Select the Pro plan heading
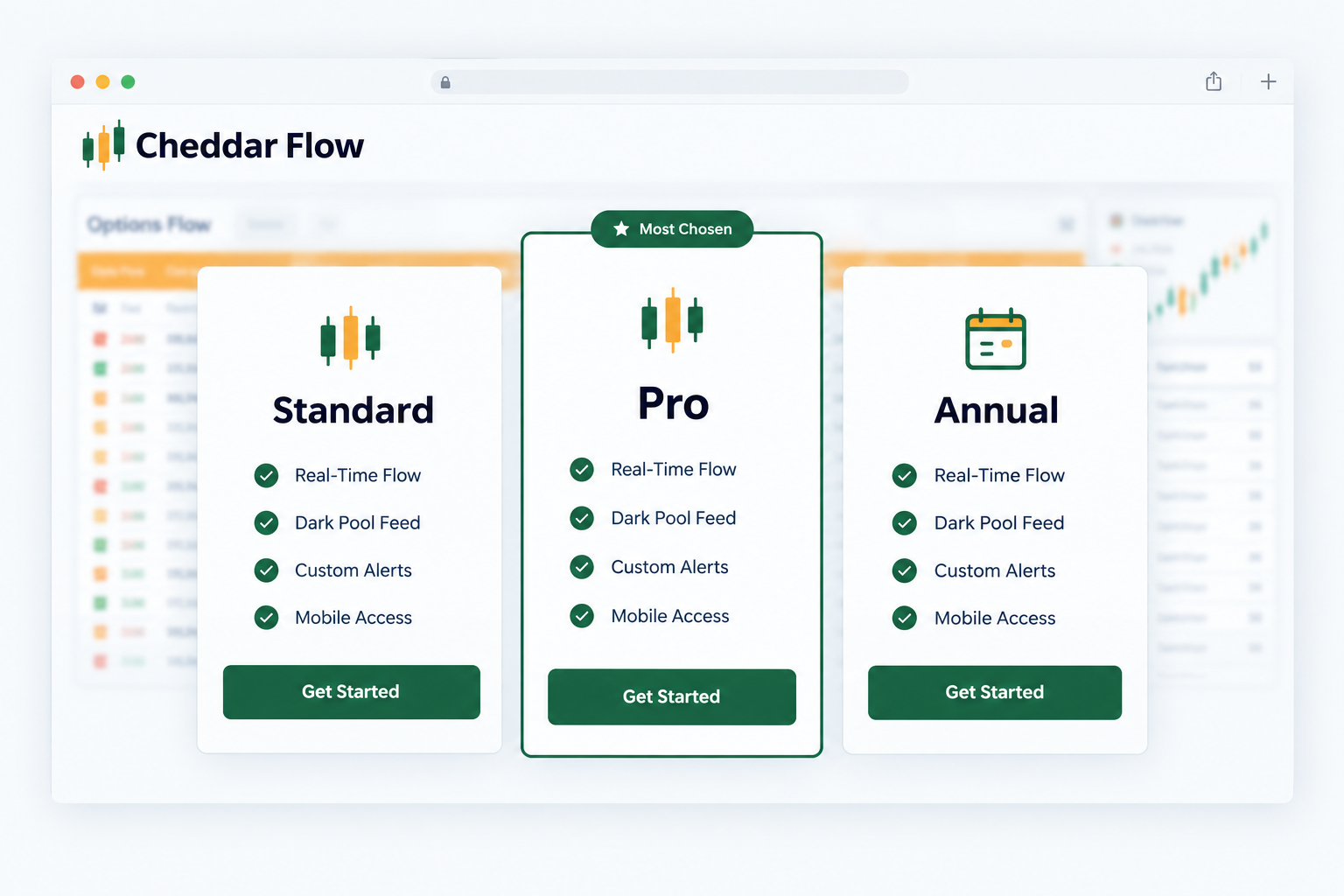This screenshot has height=896, width=1344. coord(673,403)
